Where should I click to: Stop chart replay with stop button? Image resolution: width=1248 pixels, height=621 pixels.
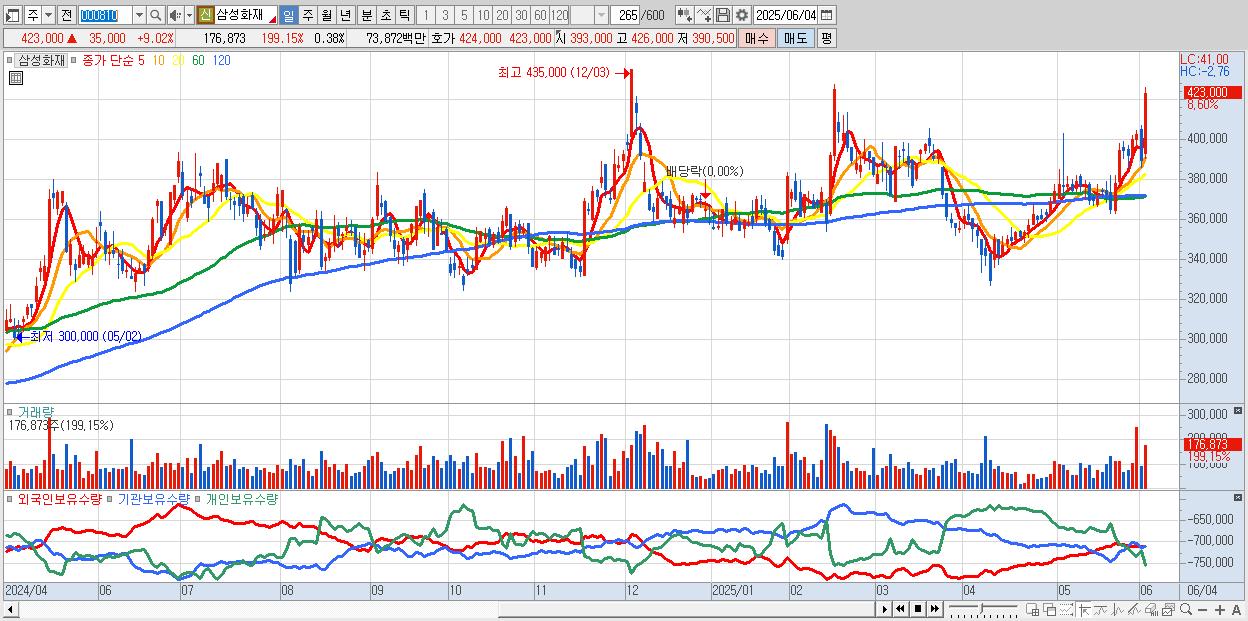[918, 609]
